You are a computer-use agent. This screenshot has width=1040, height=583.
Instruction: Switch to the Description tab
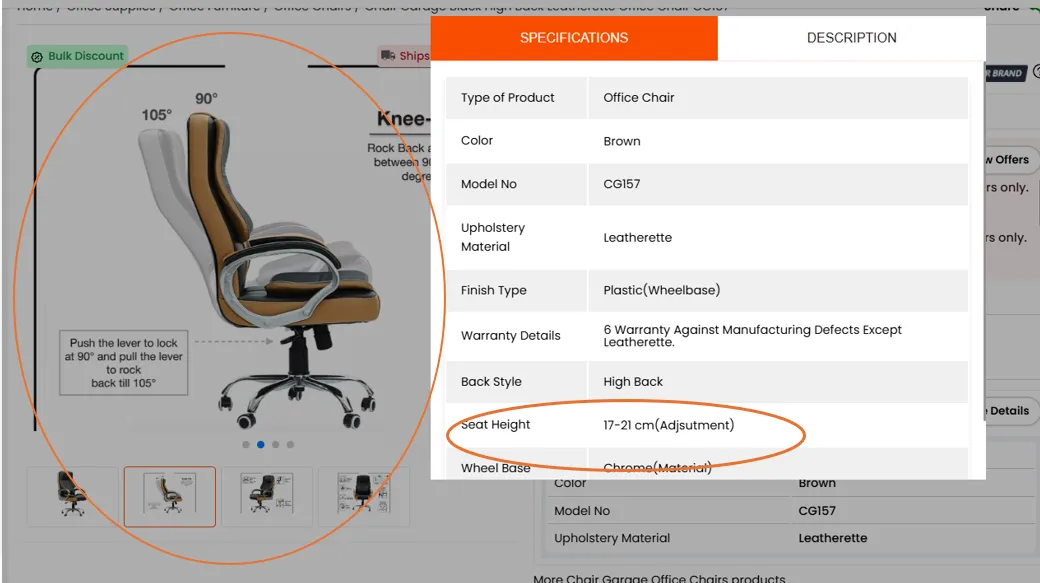click(x=852, y=38)
